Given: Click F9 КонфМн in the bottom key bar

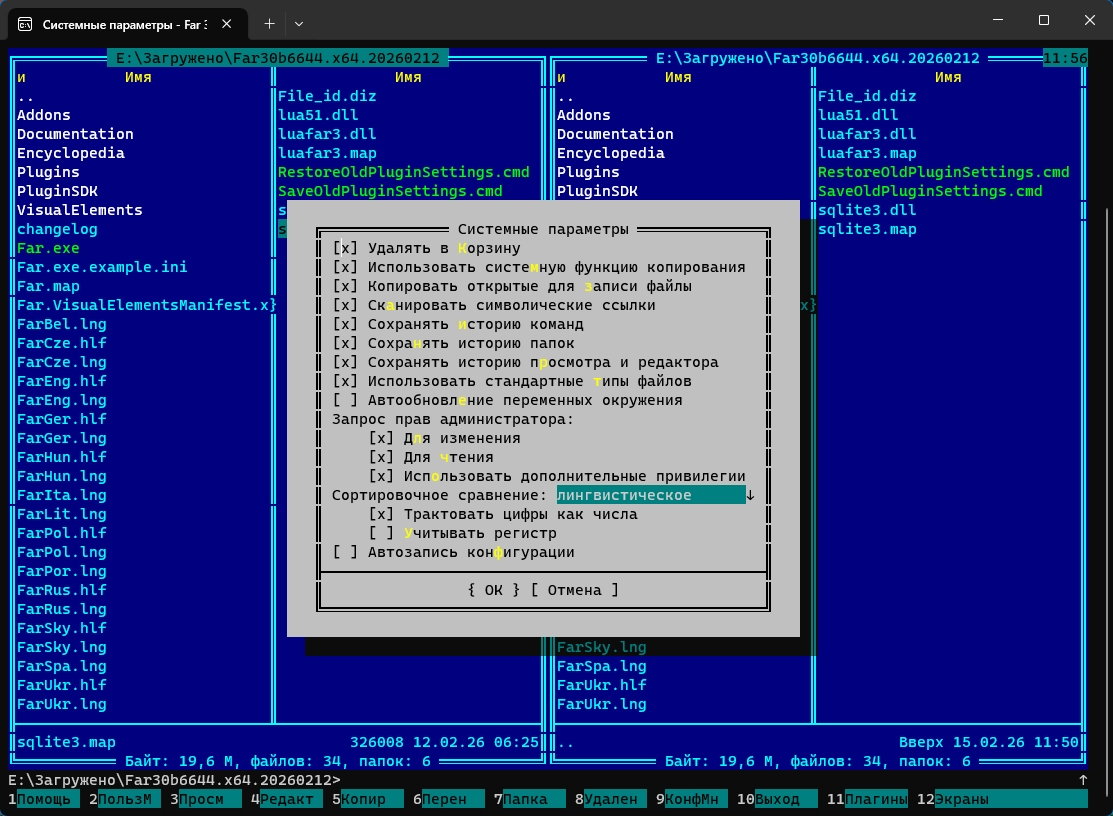Looking at the screenshot, I should click(x=694, y=799).
